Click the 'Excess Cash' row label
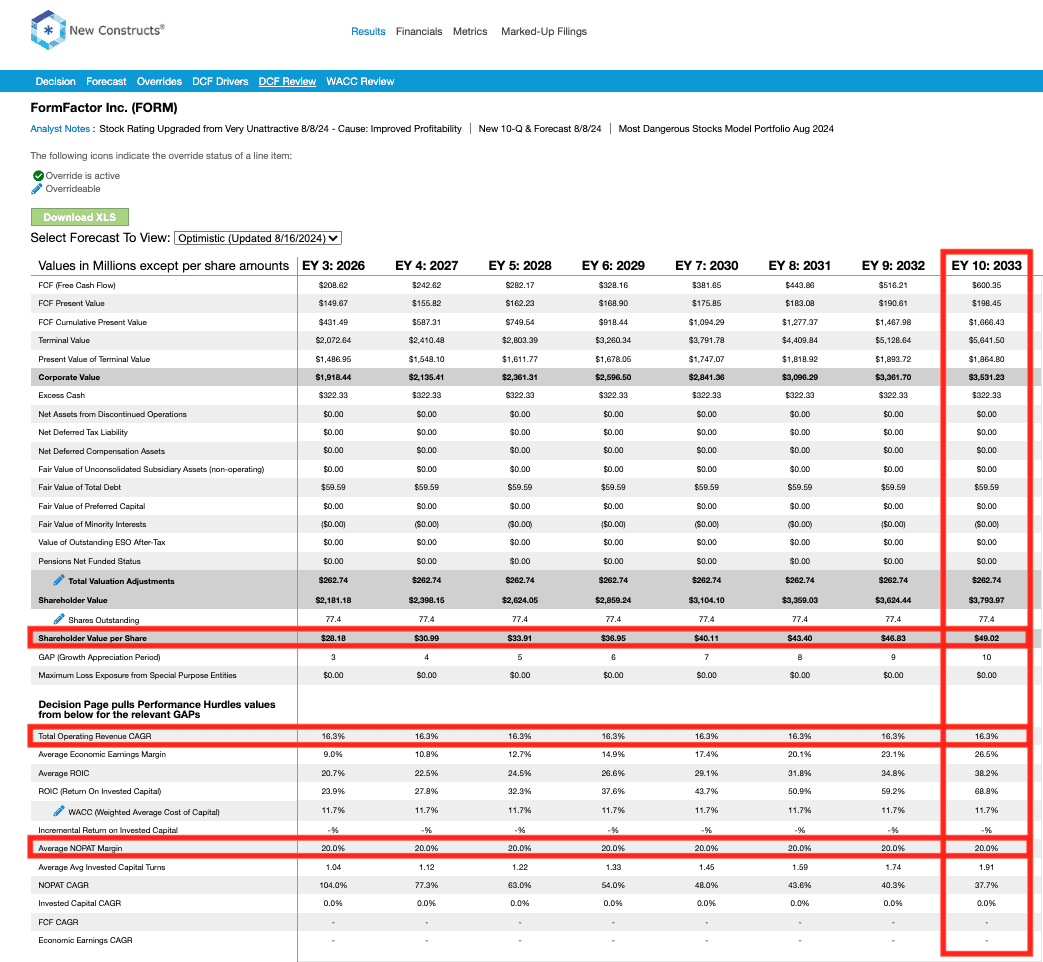This screenshot has height=962, width=1043. coord(62,395)
